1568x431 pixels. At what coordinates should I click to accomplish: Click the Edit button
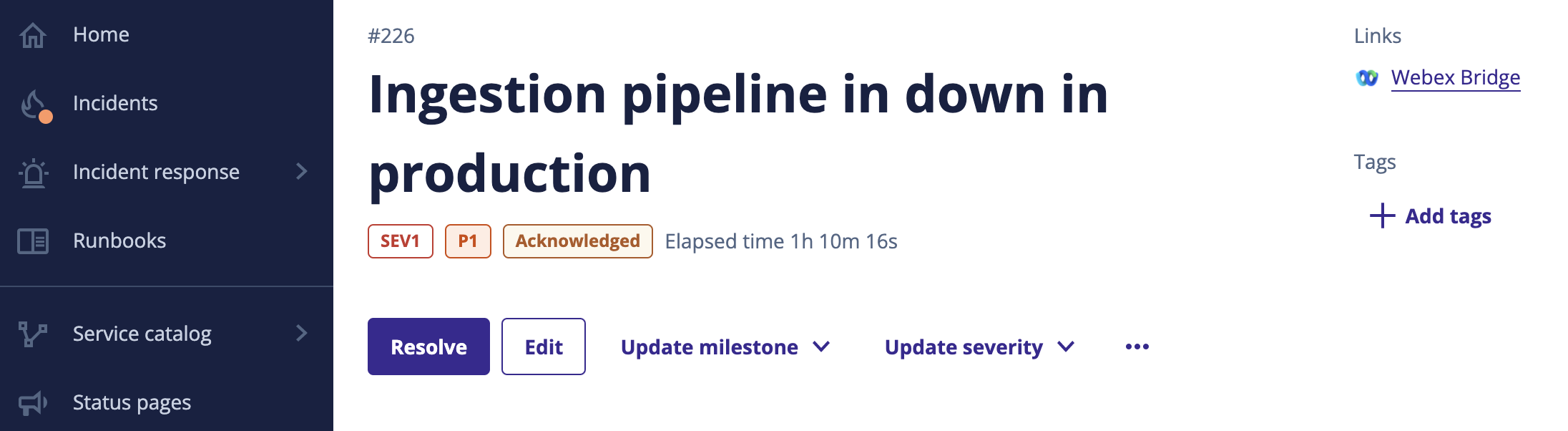pyautogui.click(x=544, y=347)
